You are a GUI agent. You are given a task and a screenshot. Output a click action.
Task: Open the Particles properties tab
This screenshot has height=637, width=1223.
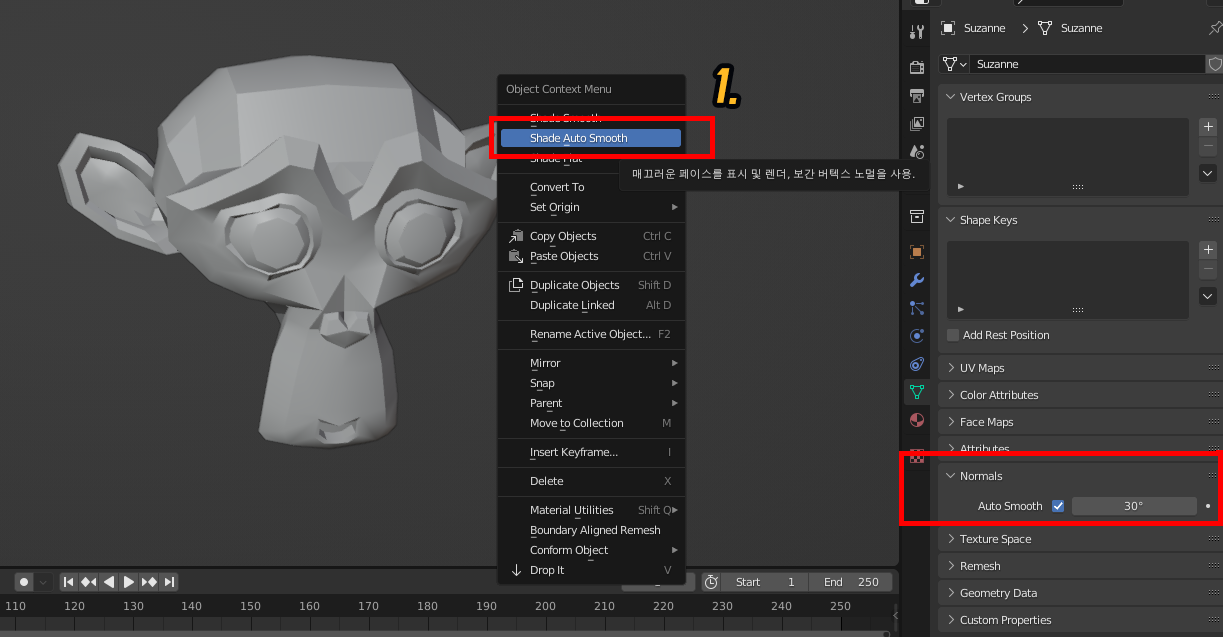(x=916, y=308)
